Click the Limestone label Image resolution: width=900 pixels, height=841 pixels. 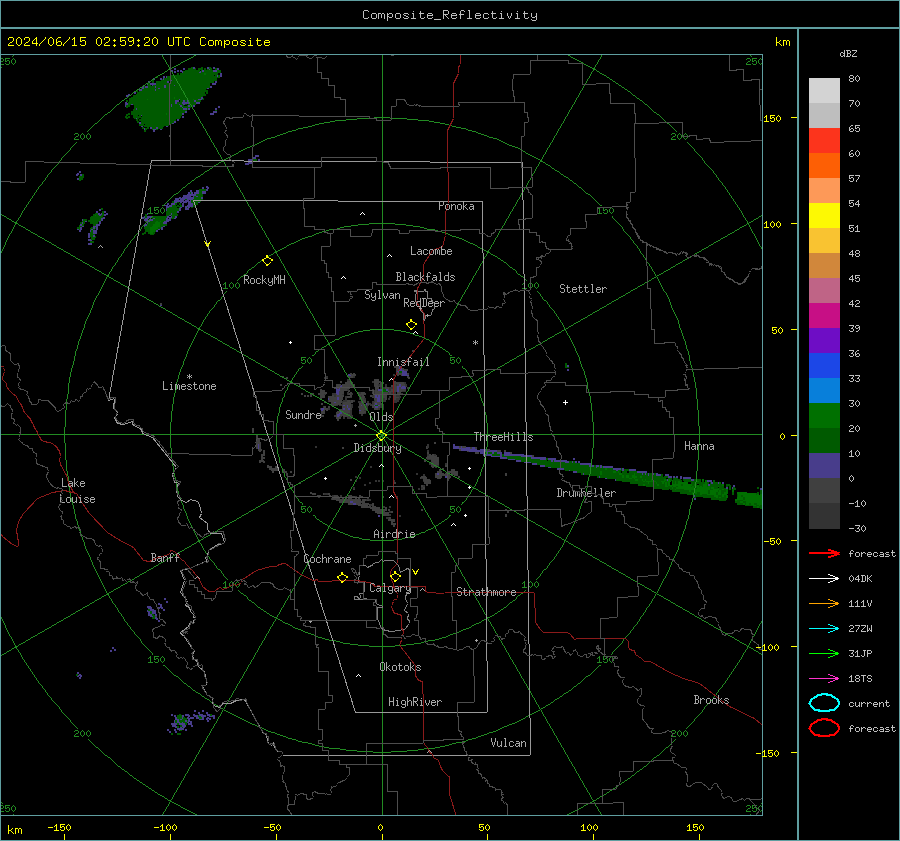pos(189,386)
